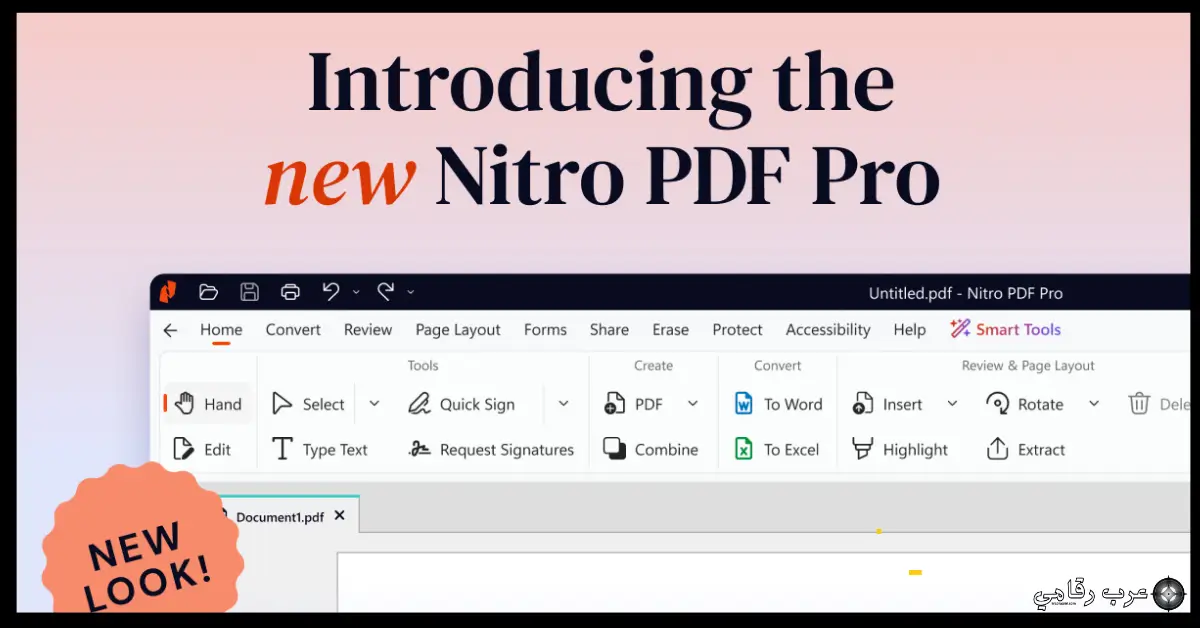Open the Share ribbon tab
1200x628 pixels.
click(609, 330)
